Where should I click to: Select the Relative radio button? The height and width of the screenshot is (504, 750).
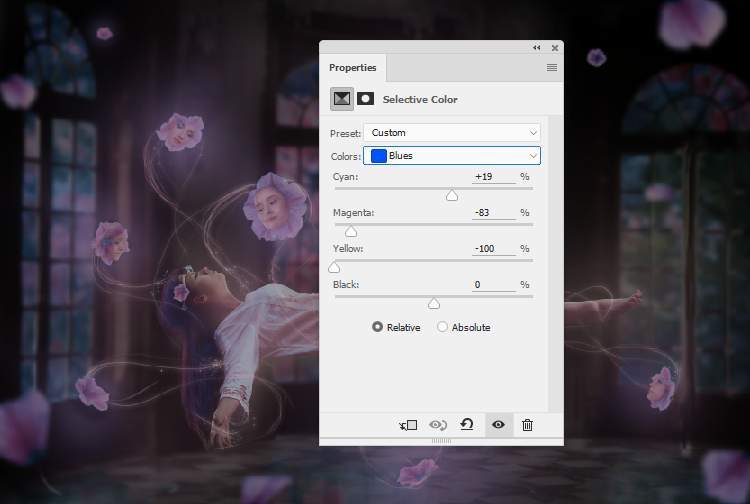(377, 327)
